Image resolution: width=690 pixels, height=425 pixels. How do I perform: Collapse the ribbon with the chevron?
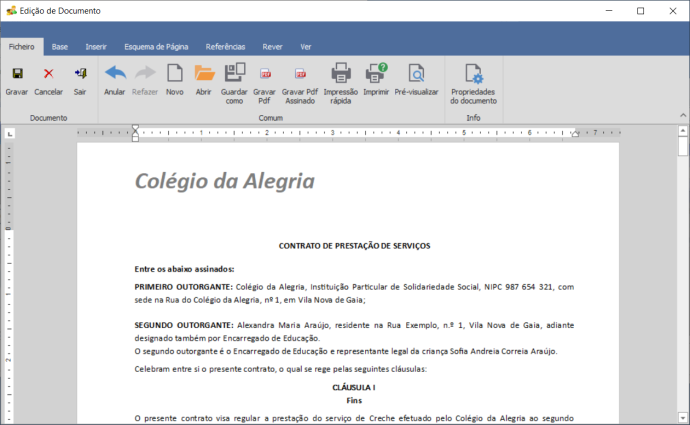pos(683,115)
